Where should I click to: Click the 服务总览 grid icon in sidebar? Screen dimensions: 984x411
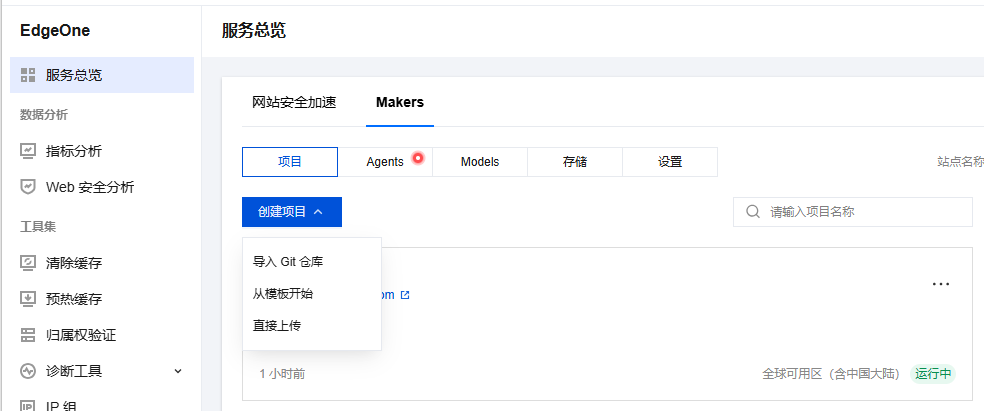coord(28,75)
